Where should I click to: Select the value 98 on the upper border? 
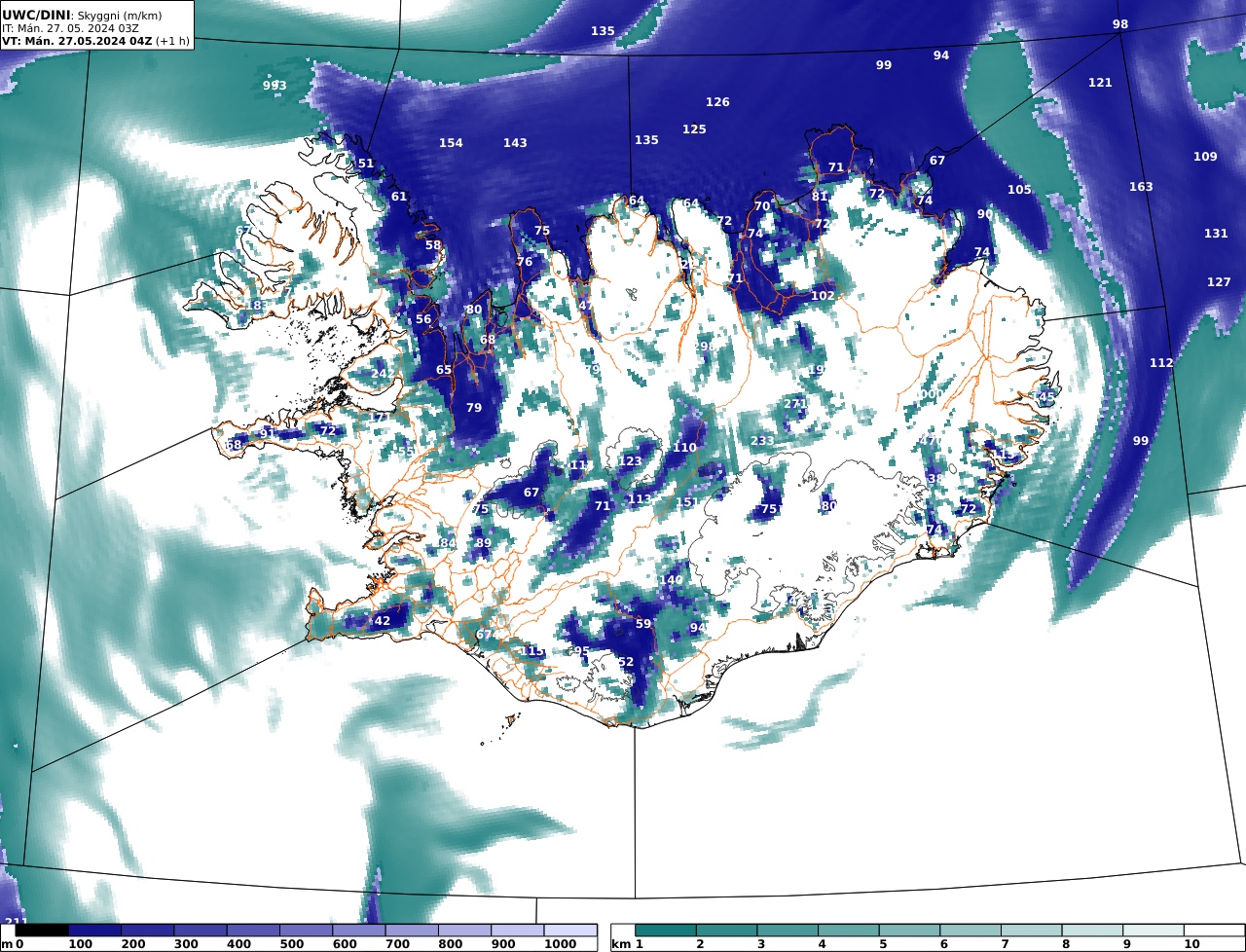click(x=1120, y=24)
